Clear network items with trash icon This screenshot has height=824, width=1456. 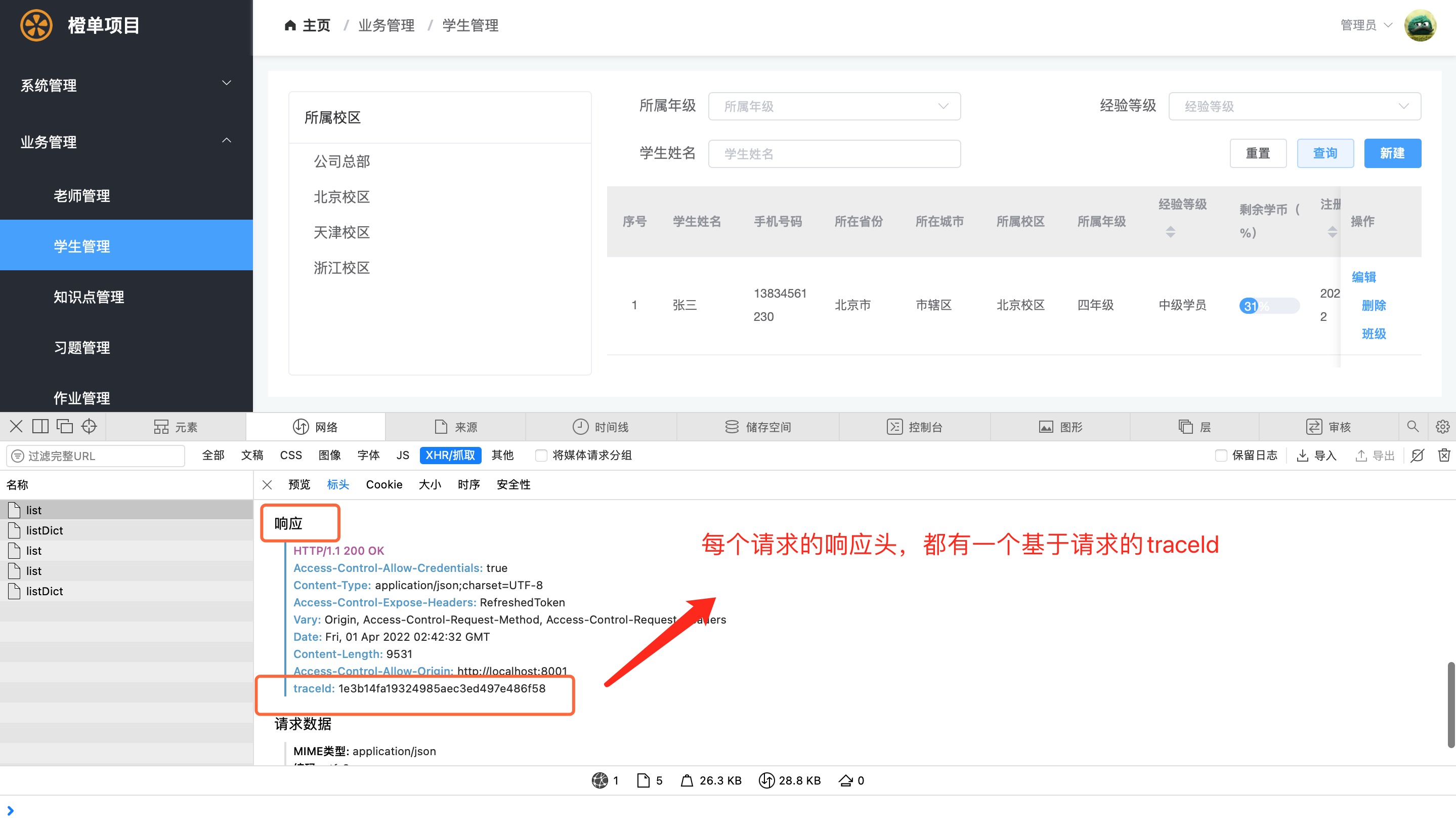[1444, 455]
